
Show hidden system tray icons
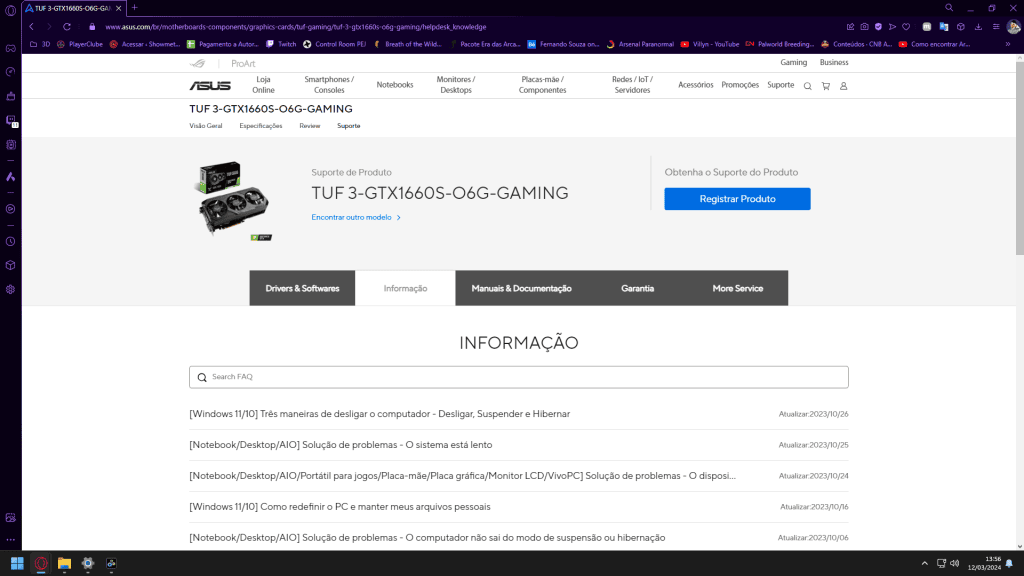(924, 563)
